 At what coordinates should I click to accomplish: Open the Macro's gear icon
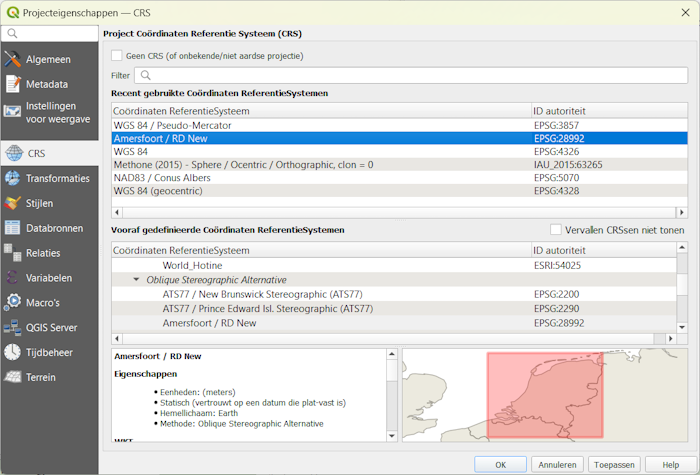(12, 302)
